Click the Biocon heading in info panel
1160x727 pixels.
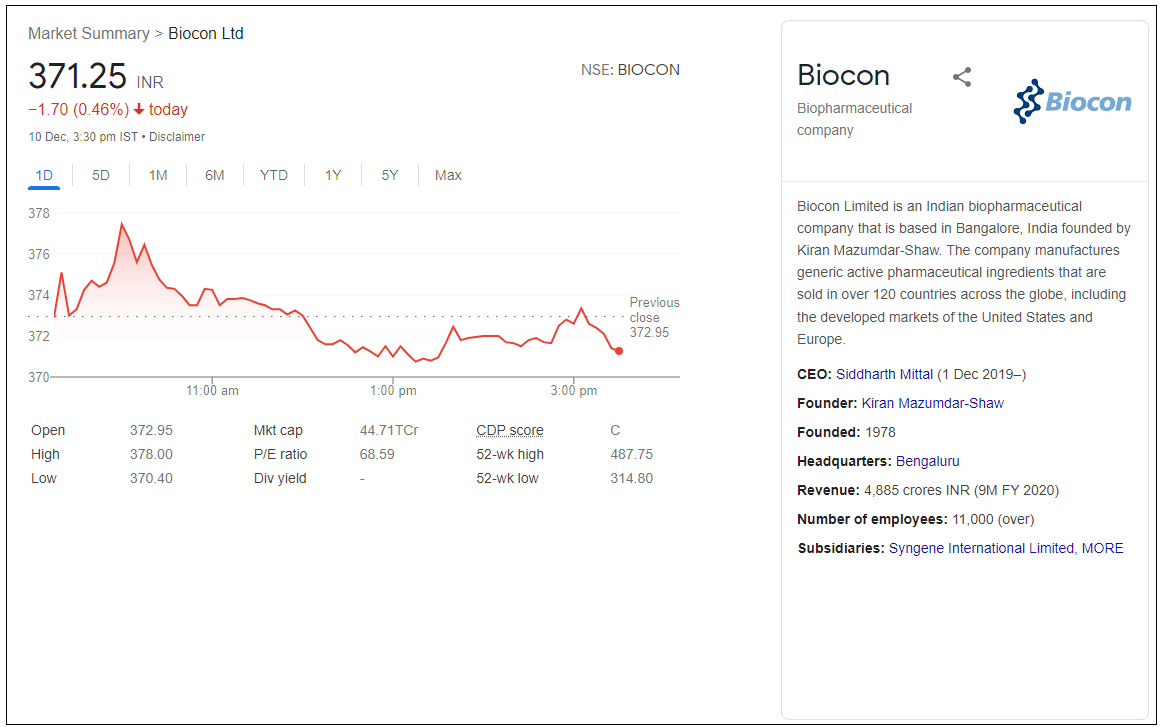[843, 75]
